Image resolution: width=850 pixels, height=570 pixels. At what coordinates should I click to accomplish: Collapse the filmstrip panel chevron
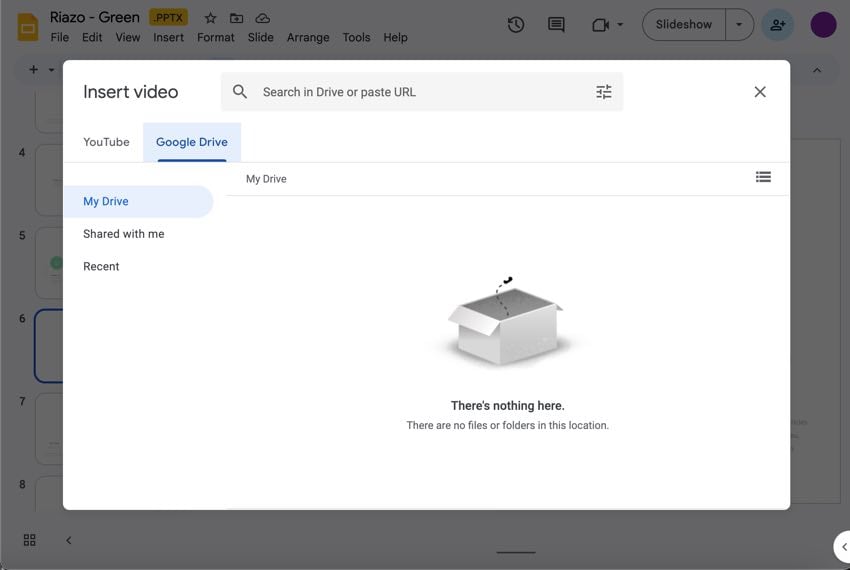[69, 540]
